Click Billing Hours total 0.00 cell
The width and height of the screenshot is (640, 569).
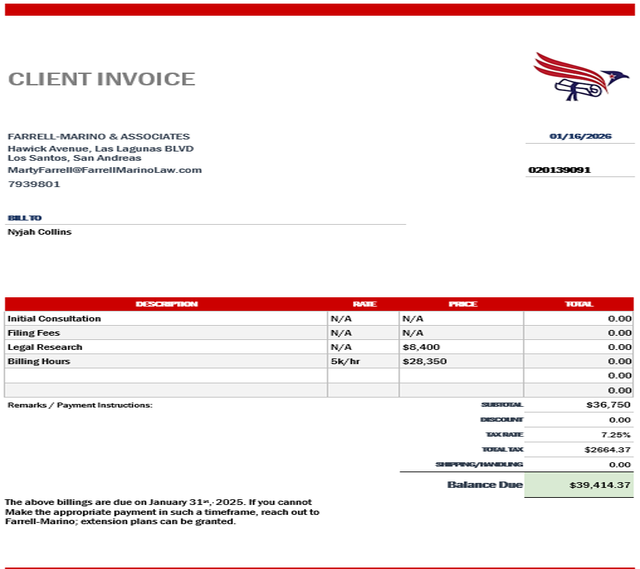579,361
